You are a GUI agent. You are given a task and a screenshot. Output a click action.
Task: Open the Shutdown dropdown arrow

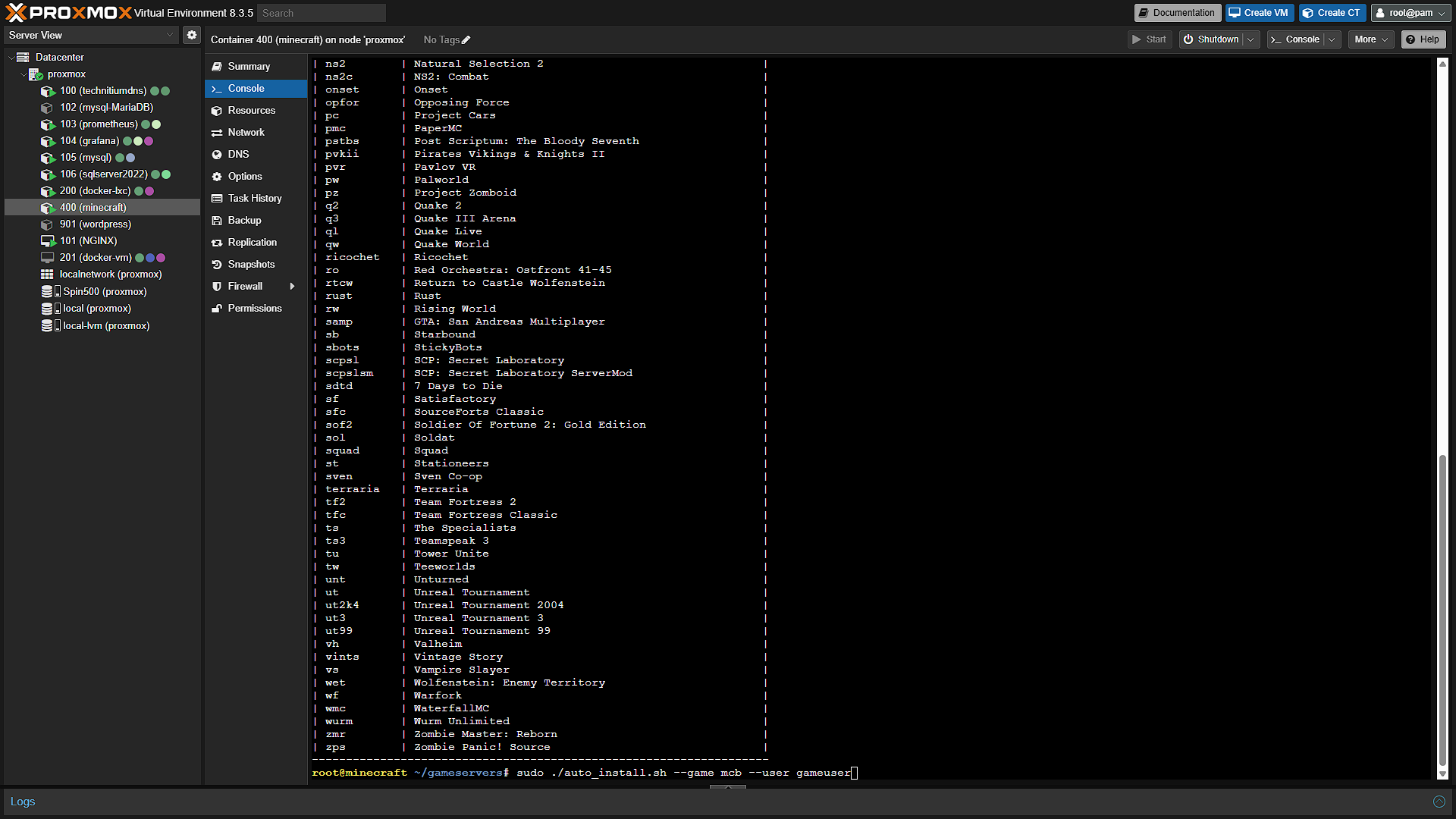1251,39
